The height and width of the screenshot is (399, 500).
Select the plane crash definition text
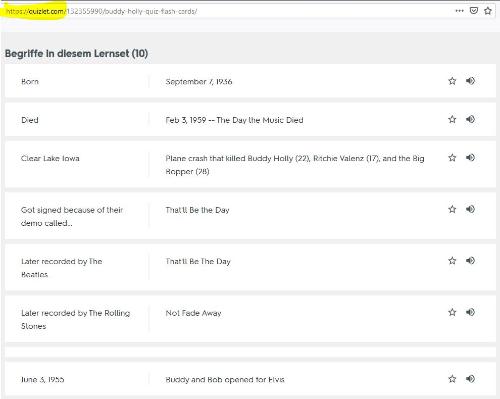(295, 165)
